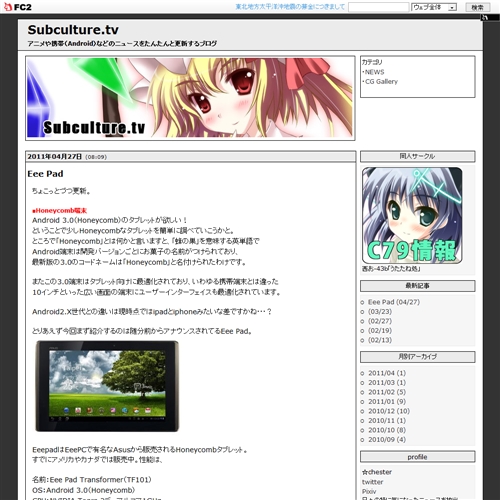
Task: Open the CG Gallery category
Action: point(381,82)
